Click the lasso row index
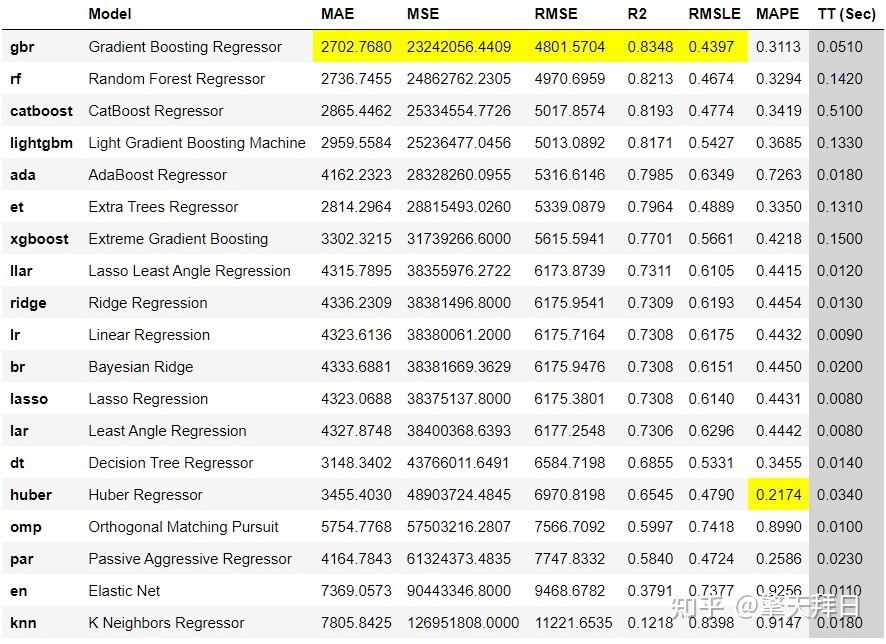The image size is (886, 644). click(x=29, y=399)
